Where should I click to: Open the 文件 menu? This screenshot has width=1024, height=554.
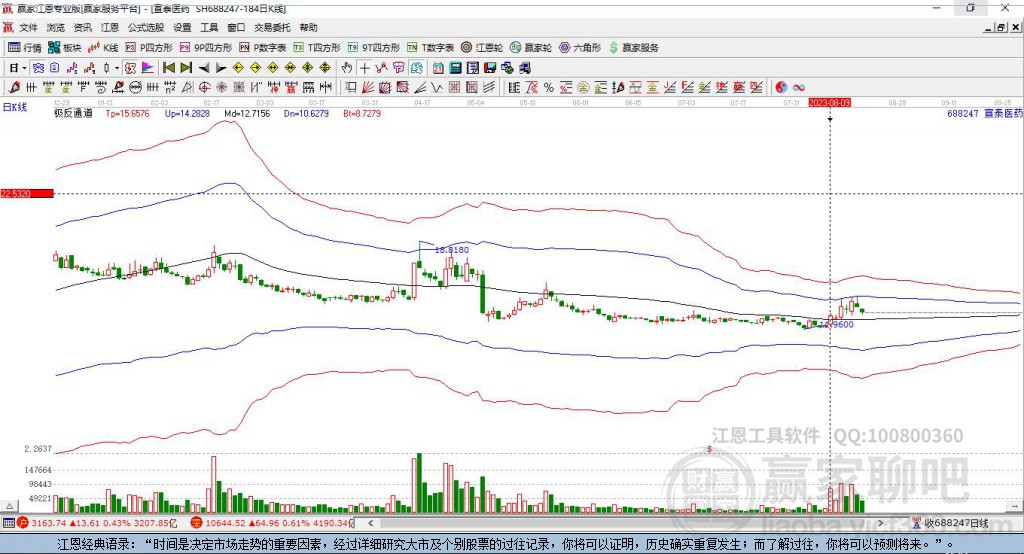coord(29,27)
